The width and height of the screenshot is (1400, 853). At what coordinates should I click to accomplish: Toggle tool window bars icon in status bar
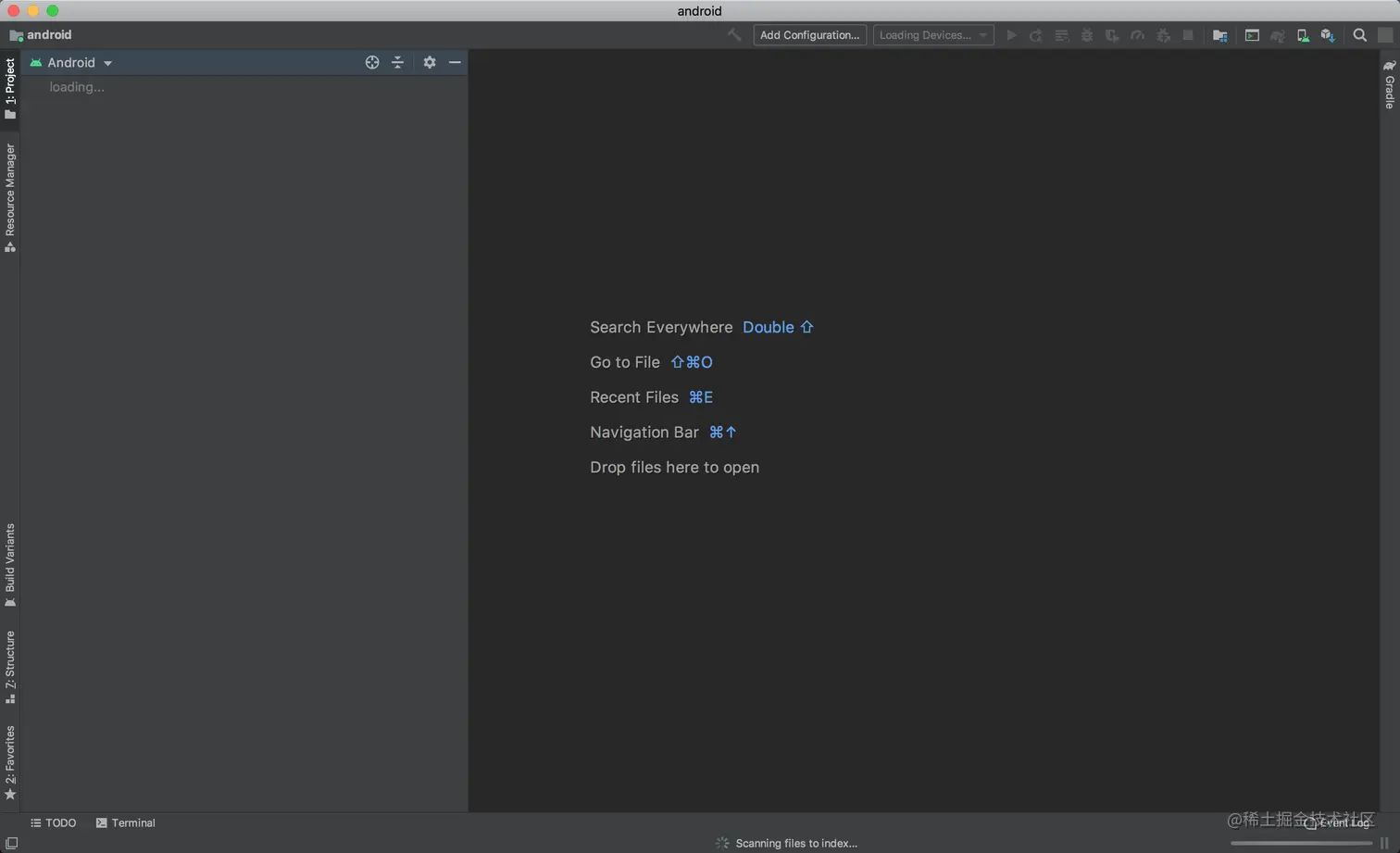pyautogui.click(x=11, y=843)
